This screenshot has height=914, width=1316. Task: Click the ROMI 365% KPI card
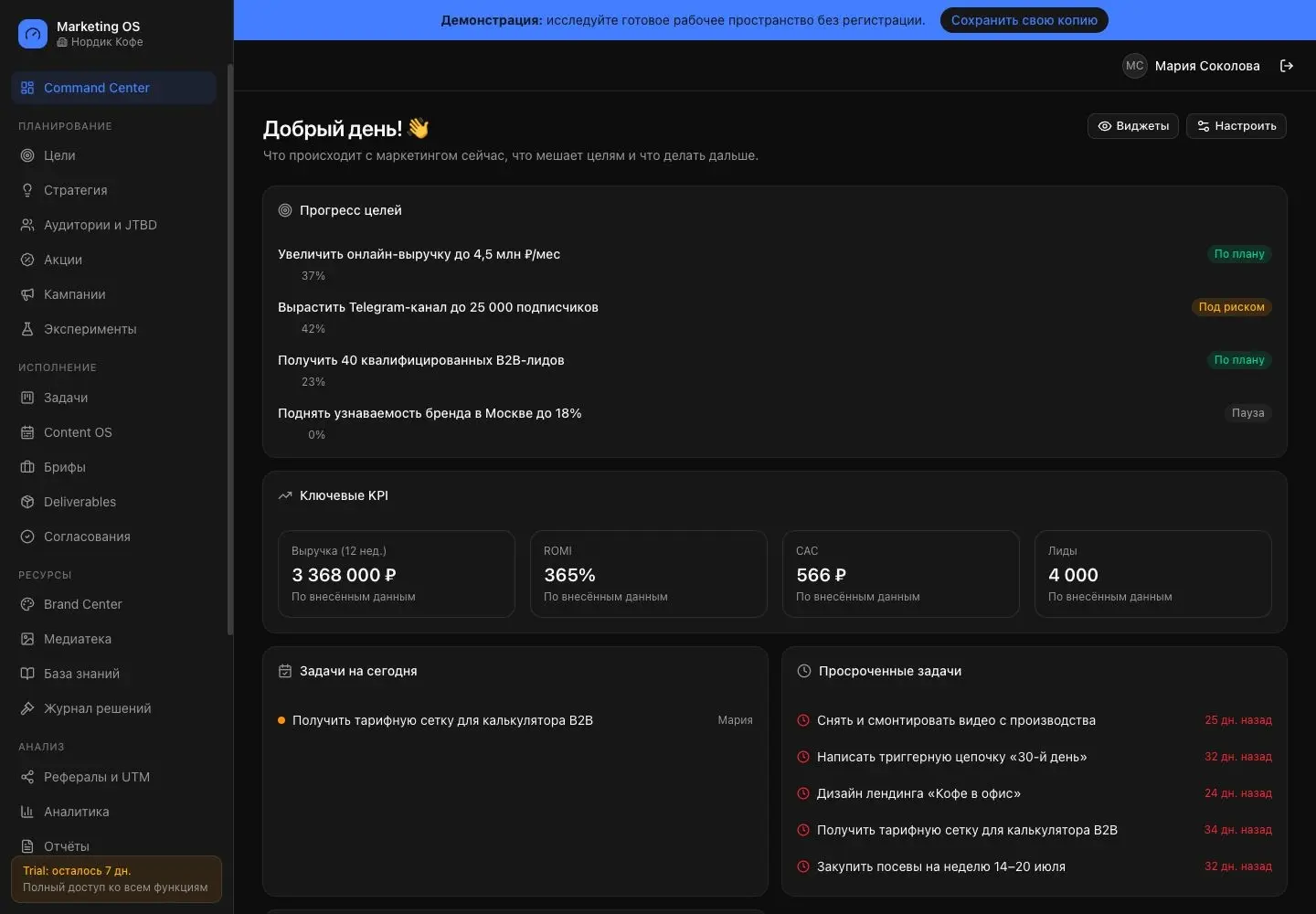(649, 574)
